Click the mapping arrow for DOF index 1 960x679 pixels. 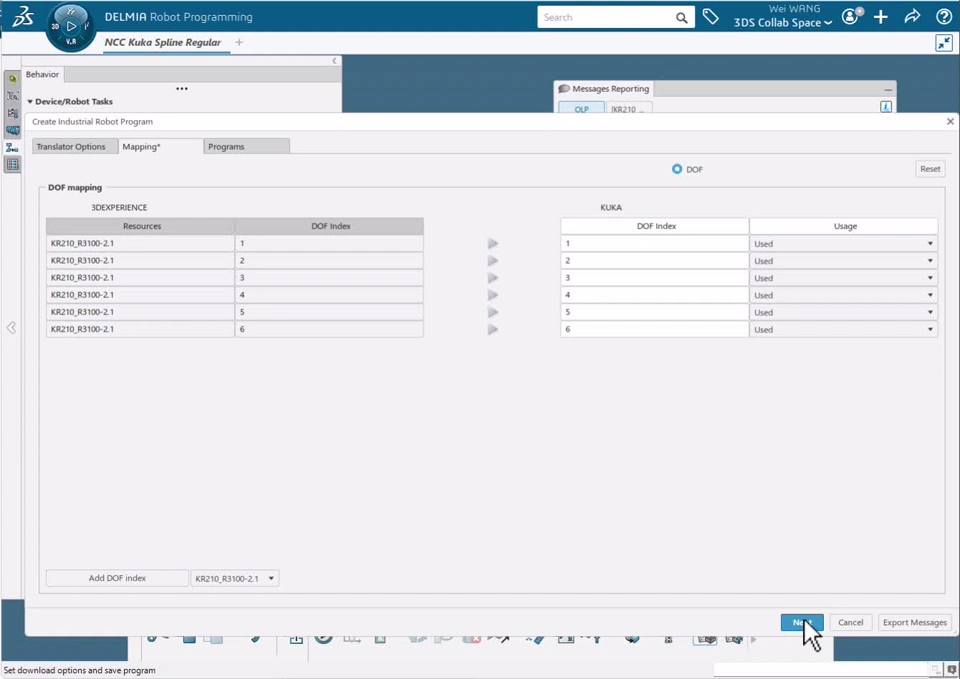coord(493,244)
